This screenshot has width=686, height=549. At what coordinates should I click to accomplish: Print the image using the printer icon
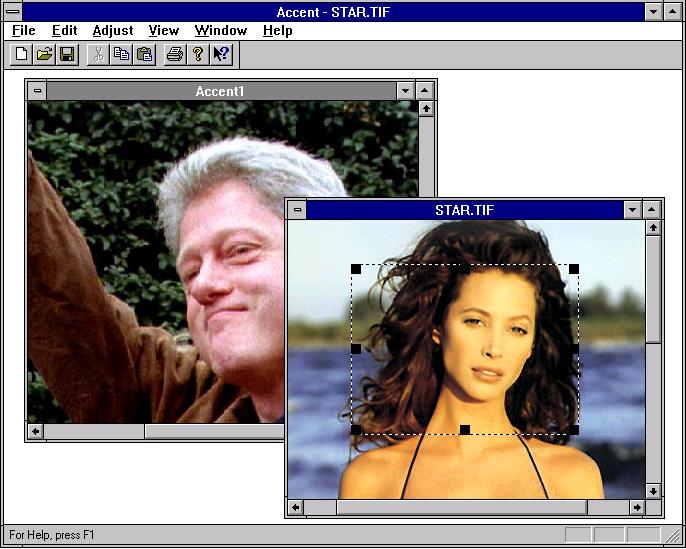pyautogui.click(x=175, y=55)
